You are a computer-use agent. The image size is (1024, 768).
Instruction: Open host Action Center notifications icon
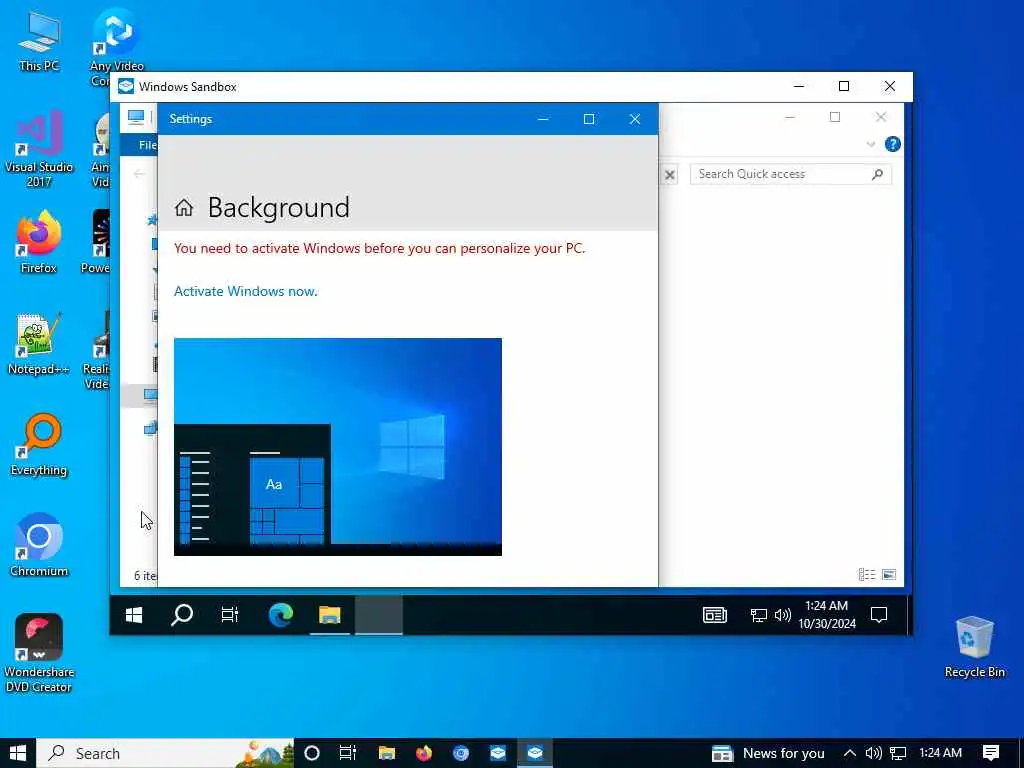point(991,753)
